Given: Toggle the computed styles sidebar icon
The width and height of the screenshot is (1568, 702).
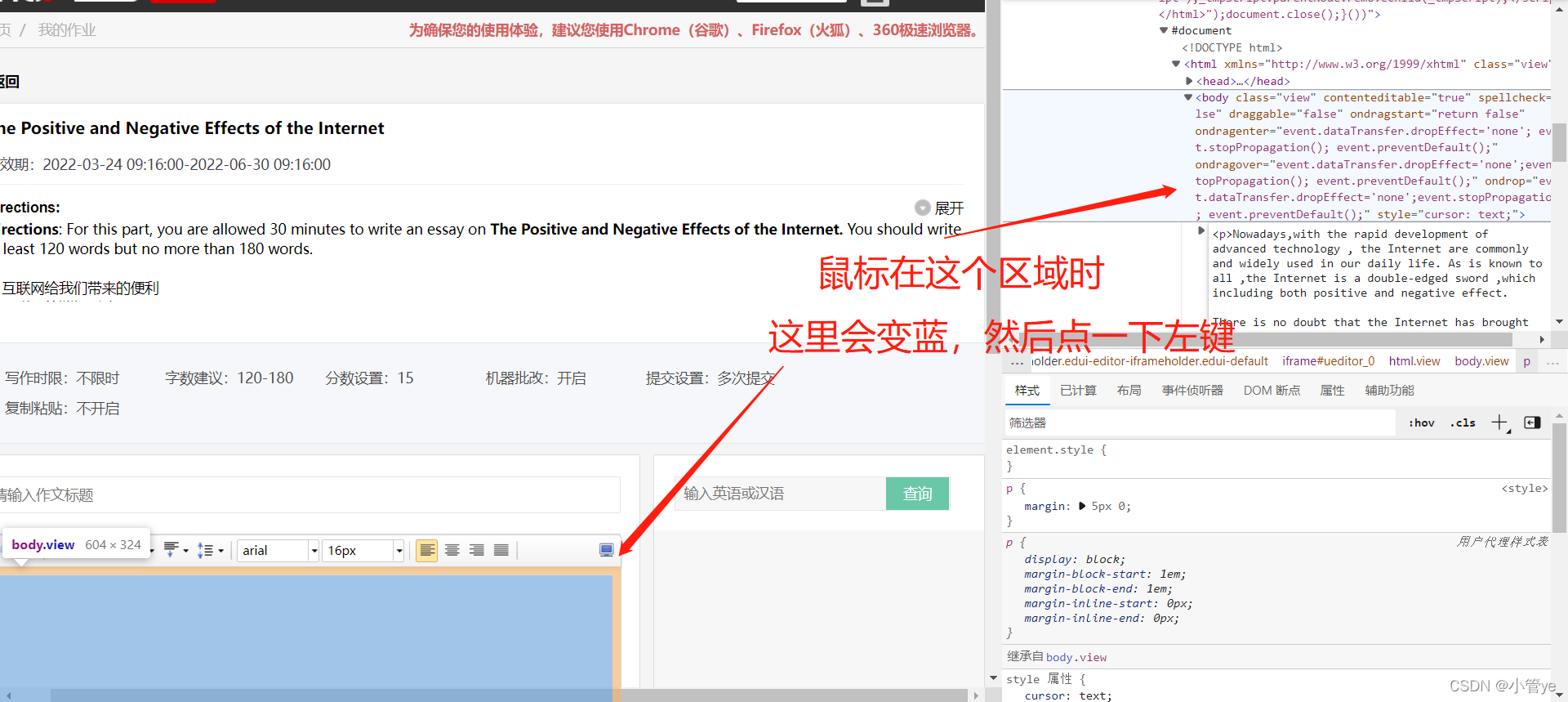Looking at the screenshot, I should click(1532, 423).
